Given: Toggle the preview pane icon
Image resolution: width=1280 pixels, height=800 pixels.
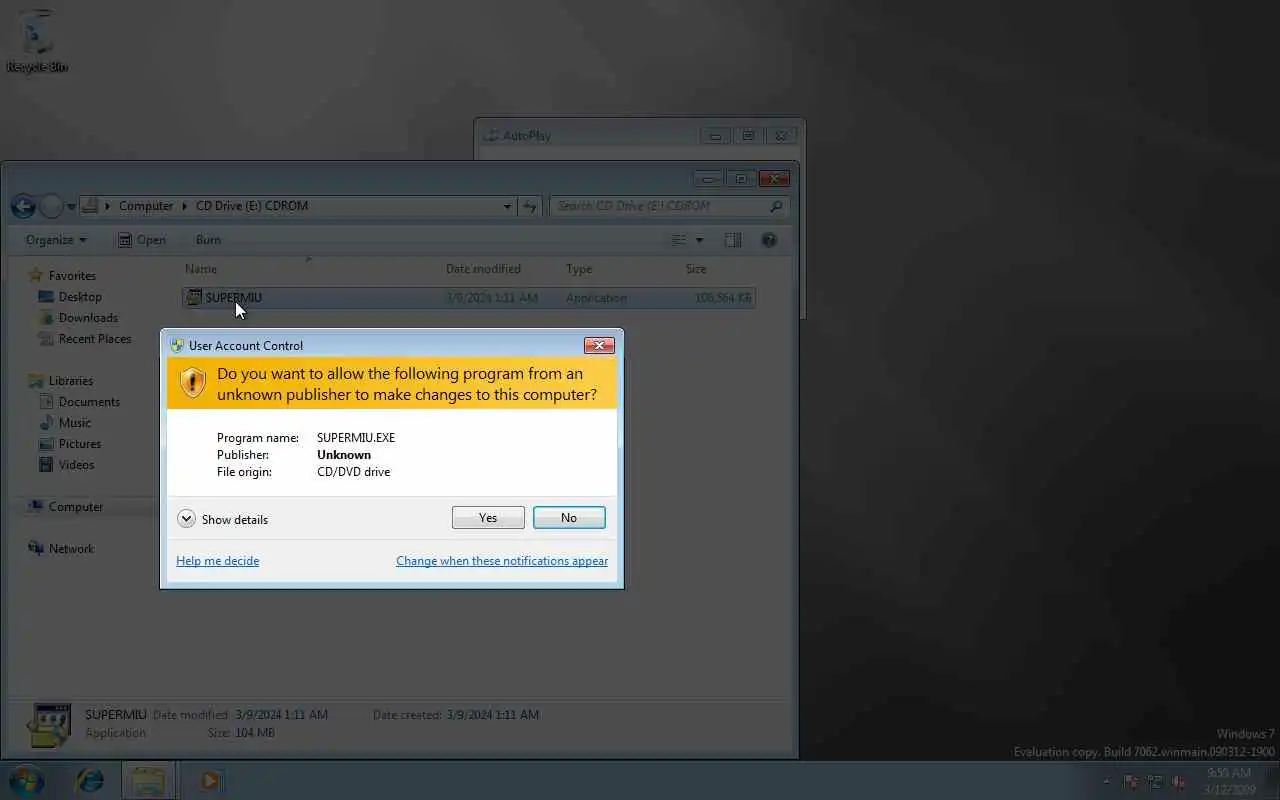Looking at the screenshot, I should (x=733, y=240).
